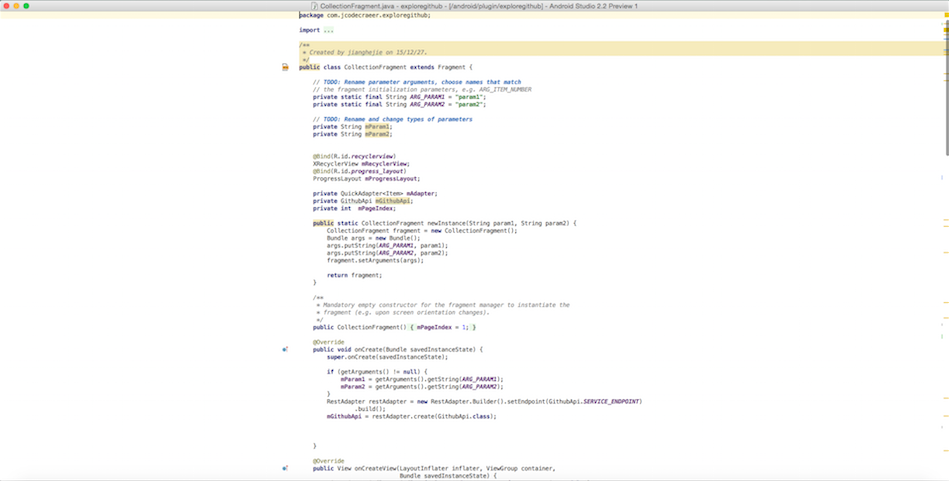Click the override gutter icon beside onCreateView
Screen dimensions: 949x481
pos(285,468)
